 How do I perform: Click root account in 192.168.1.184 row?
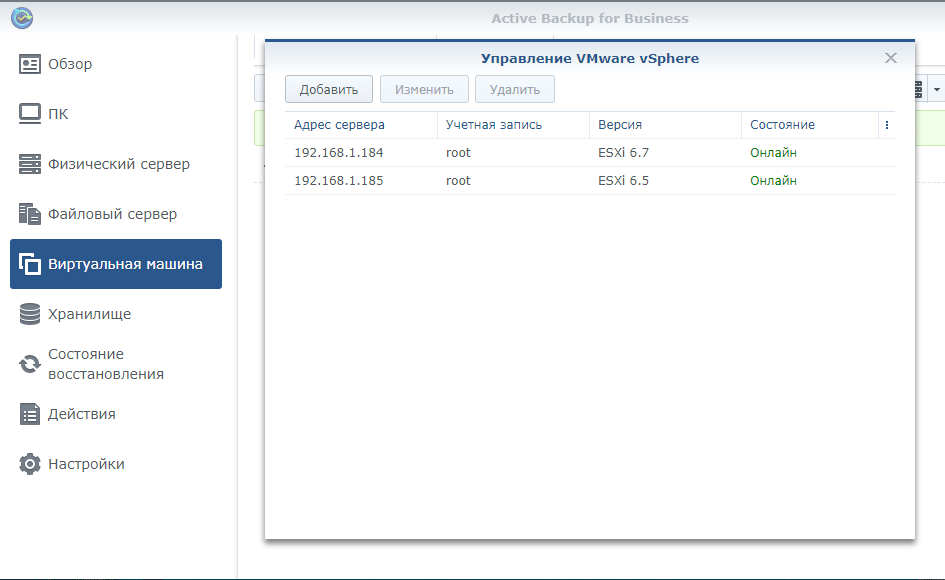coord(458,153)
